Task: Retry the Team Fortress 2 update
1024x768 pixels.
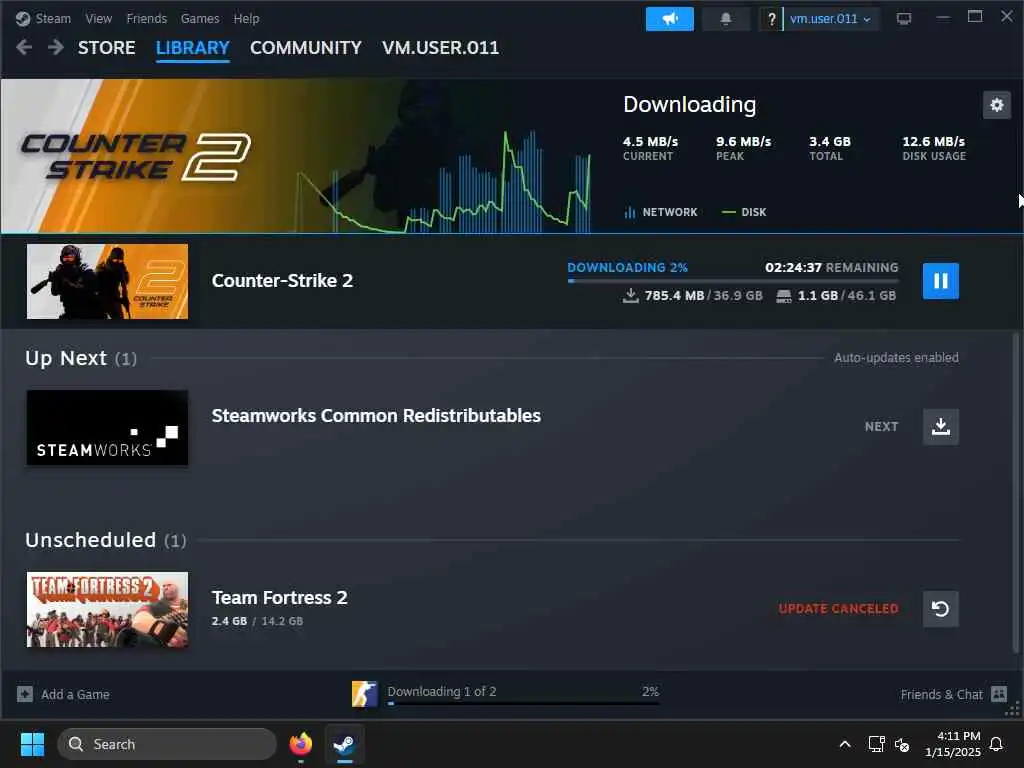Action: click(x=940, y=609)
